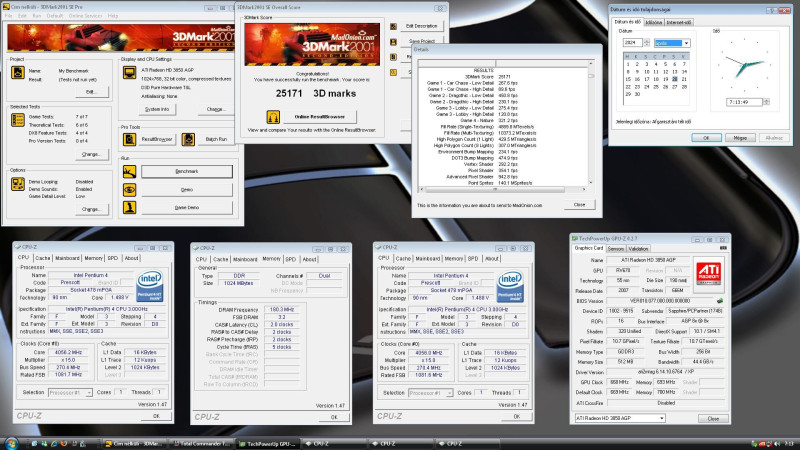Click Change button under Options

tap(91, 209)
